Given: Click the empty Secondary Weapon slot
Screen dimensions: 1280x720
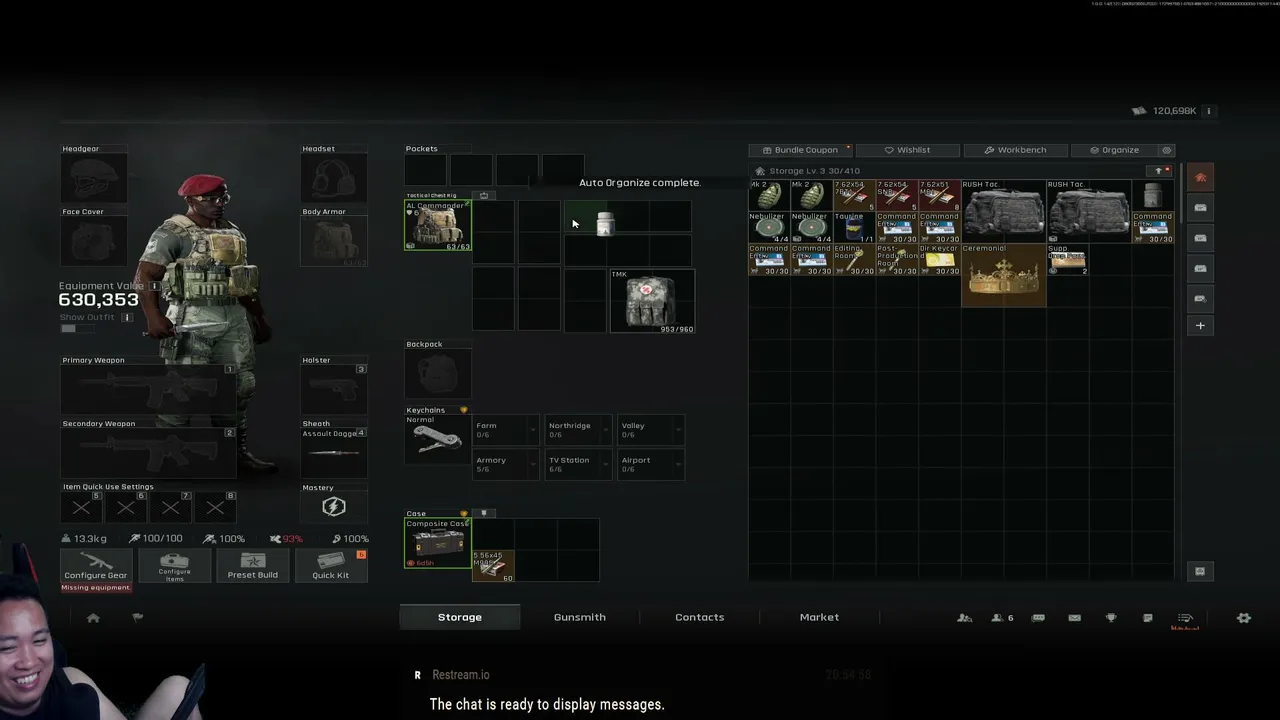Looking at the screenshot, I should [147, 452].
